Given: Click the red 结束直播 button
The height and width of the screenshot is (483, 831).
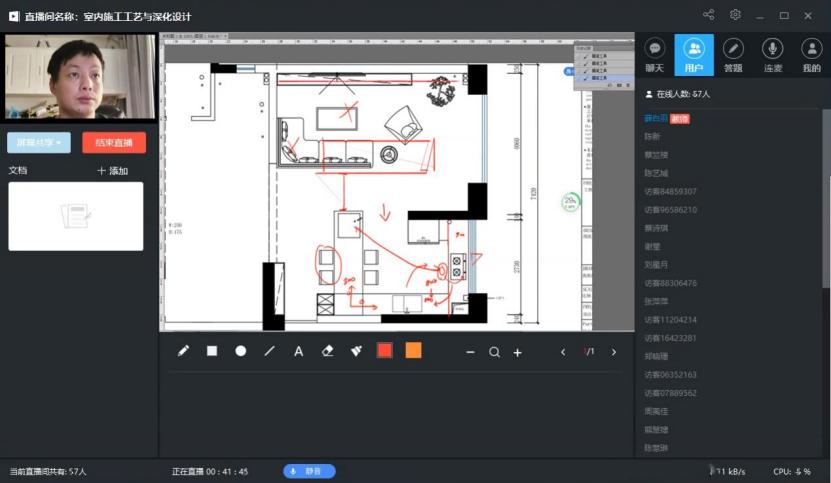Looking at the screenshot, I should (x=114, y=142).
